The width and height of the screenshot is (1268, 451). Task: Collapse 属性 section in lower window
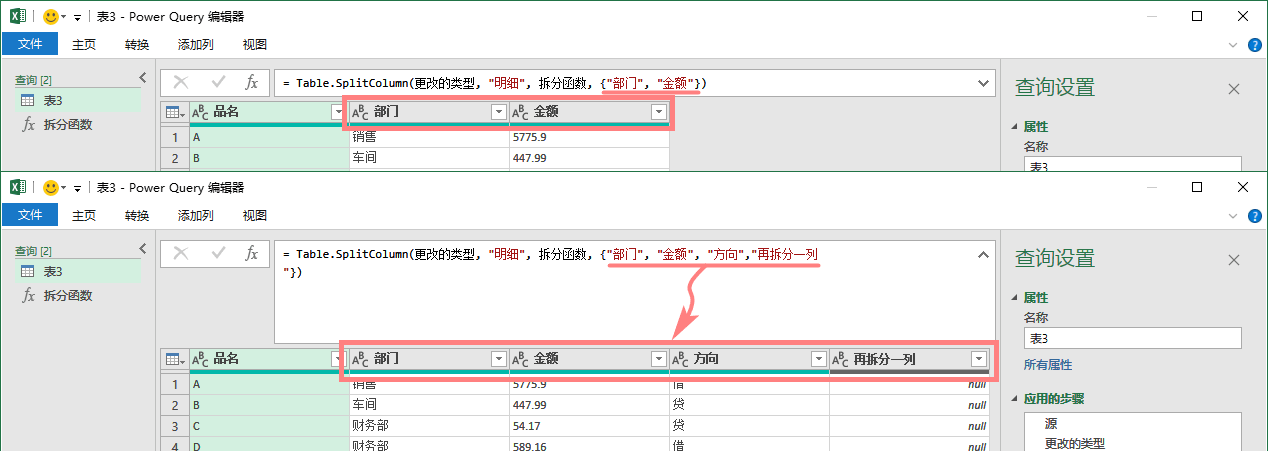[1016, 297]
